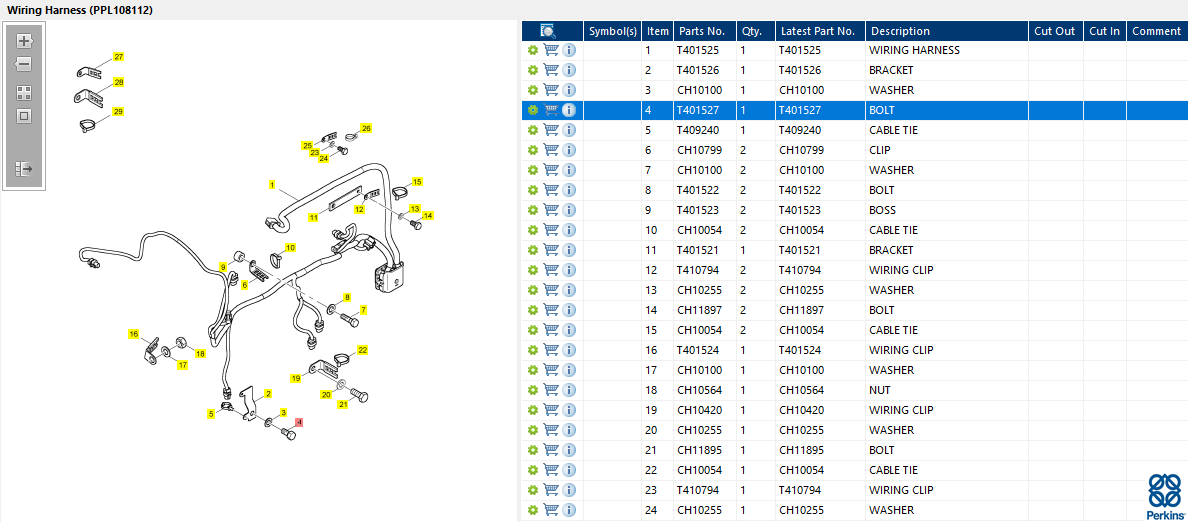Click the Latest Part No. column header
Viewport: 1188px width, 522px height.
820,31
